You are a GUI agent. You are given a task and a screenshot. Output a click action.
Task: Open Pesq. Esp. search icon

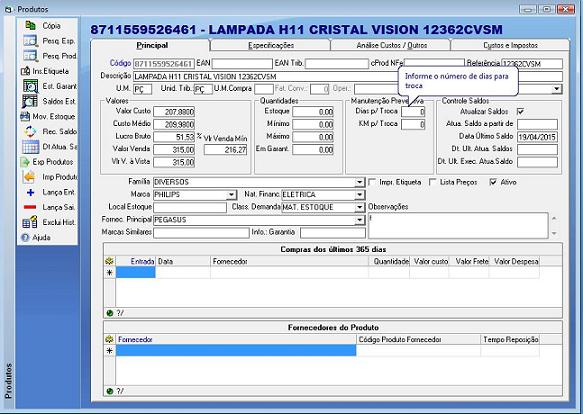coord(30,41)
